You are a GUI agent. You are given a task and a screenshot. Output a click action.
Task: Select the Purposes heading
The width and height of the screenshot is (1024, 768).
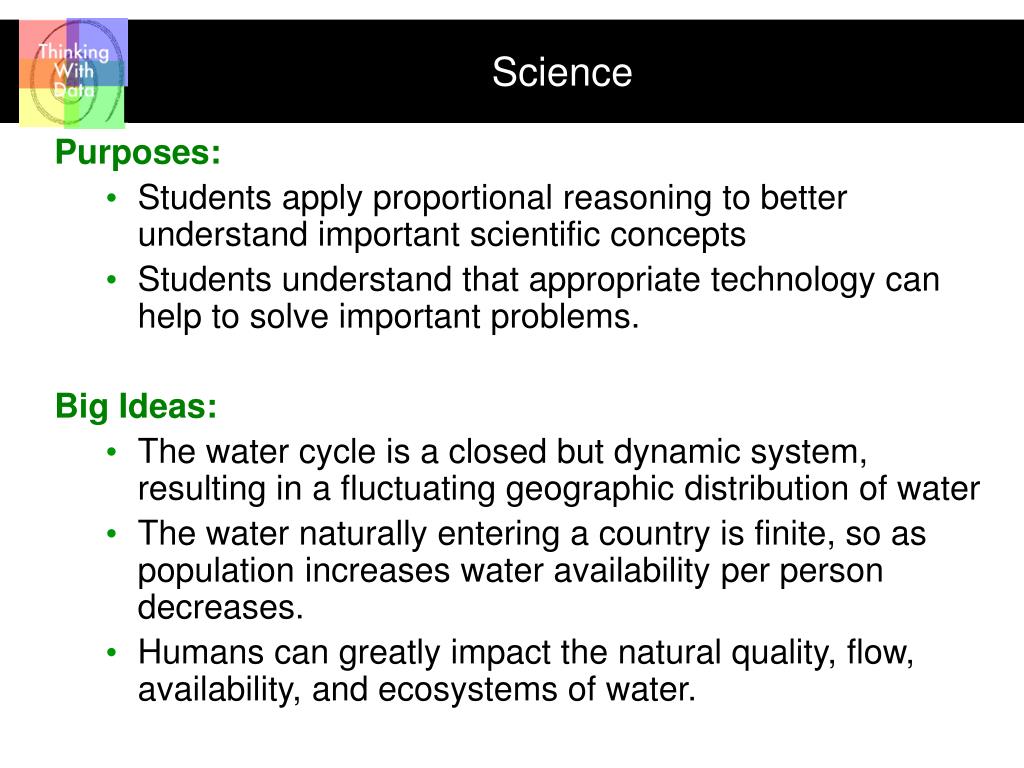(x=138, y=153)
